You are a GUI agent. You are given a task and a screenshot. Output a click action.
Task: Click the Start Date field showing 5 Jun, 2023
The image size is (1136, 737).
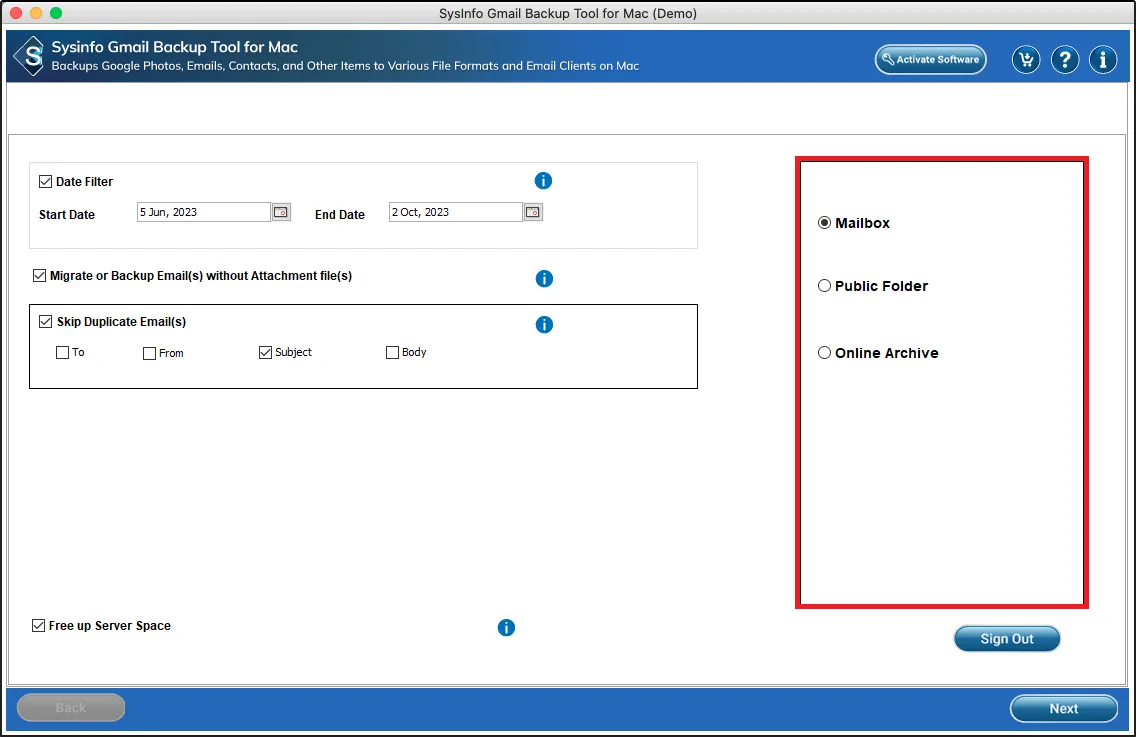[x=204, y=212]
